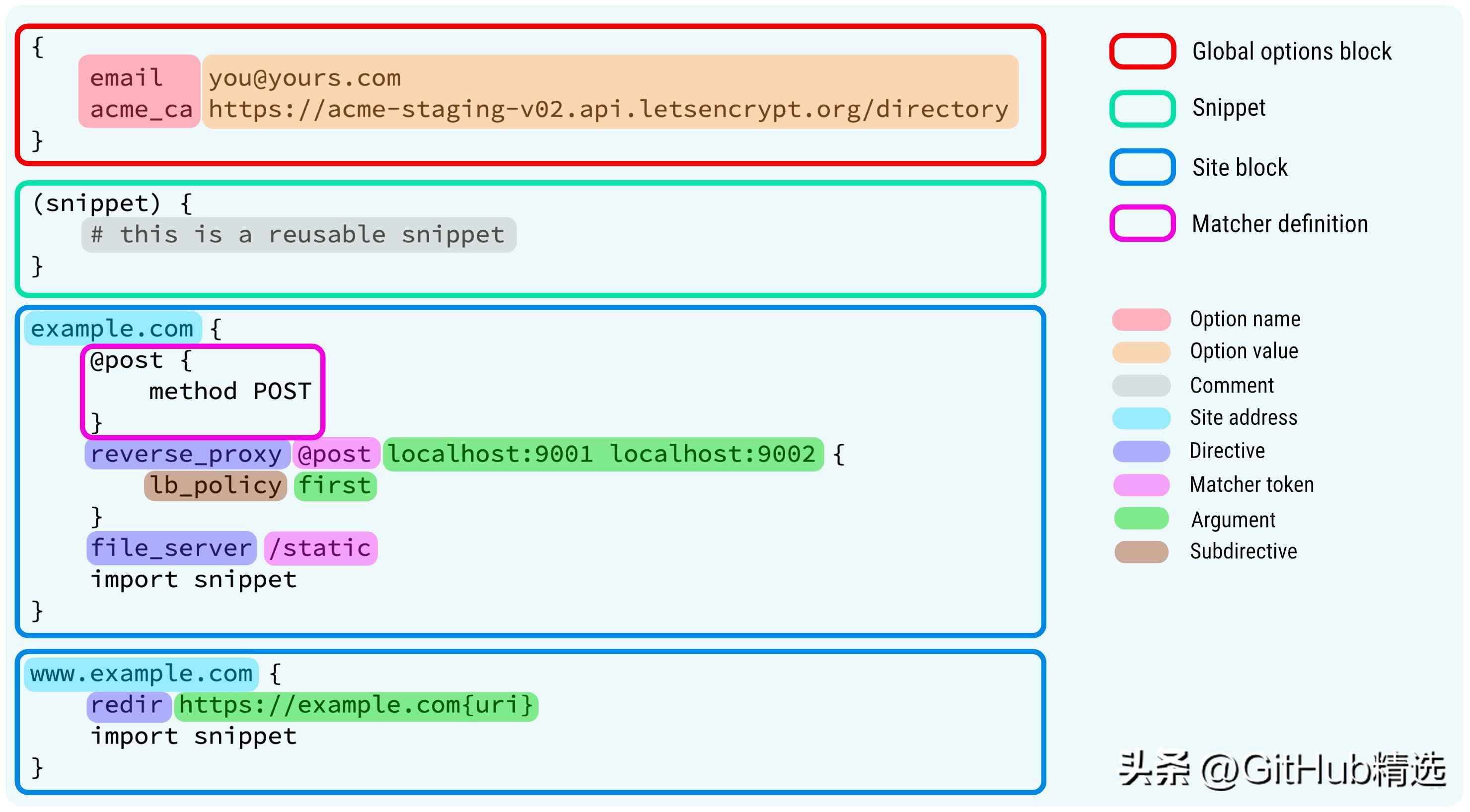Screen dimensions: 1470x812
Task: Click the orange Option value color swatch
Action: (x=1141, y=352)
